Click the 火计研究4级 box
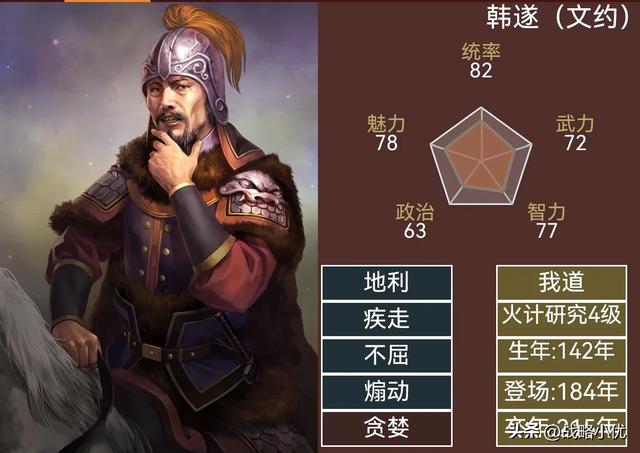This screenshot has width=640, height=453. [562, 319]
